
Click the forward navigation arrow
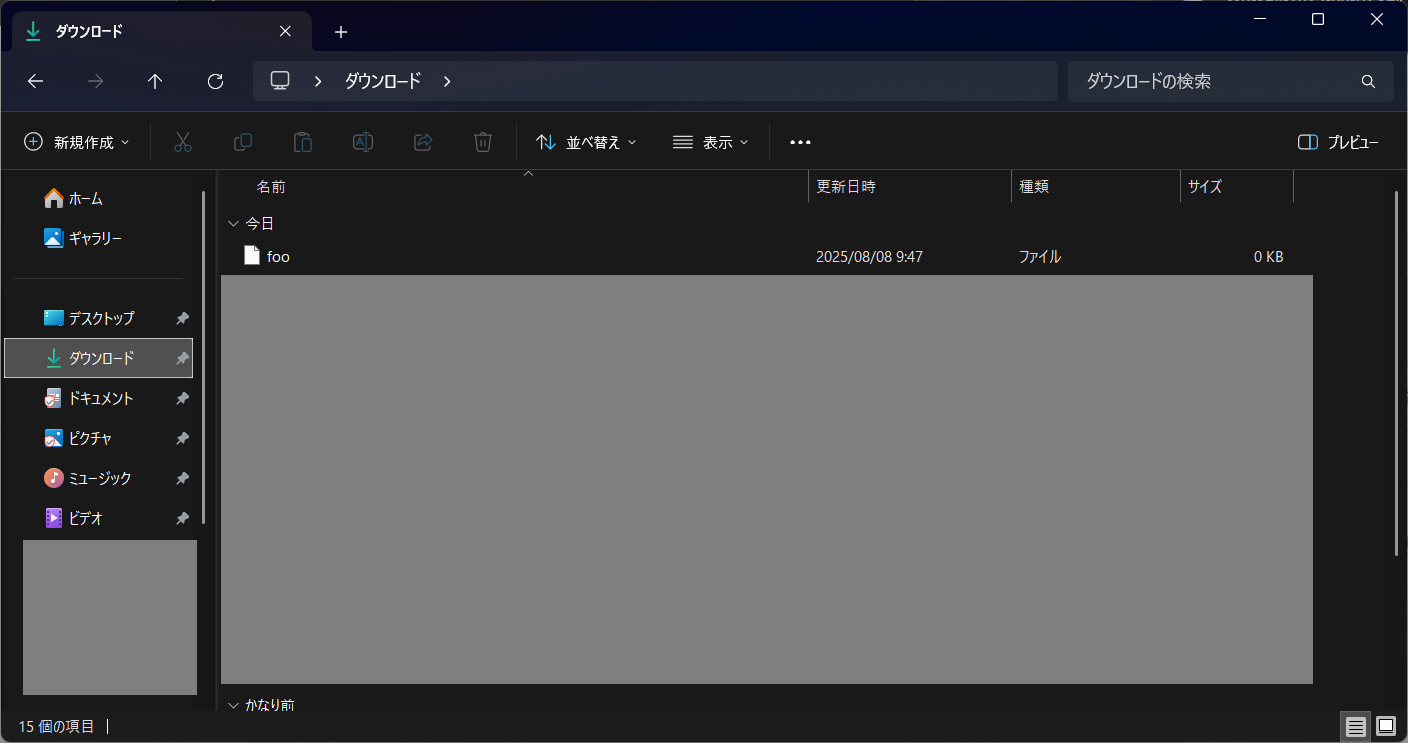click(96, 81)
